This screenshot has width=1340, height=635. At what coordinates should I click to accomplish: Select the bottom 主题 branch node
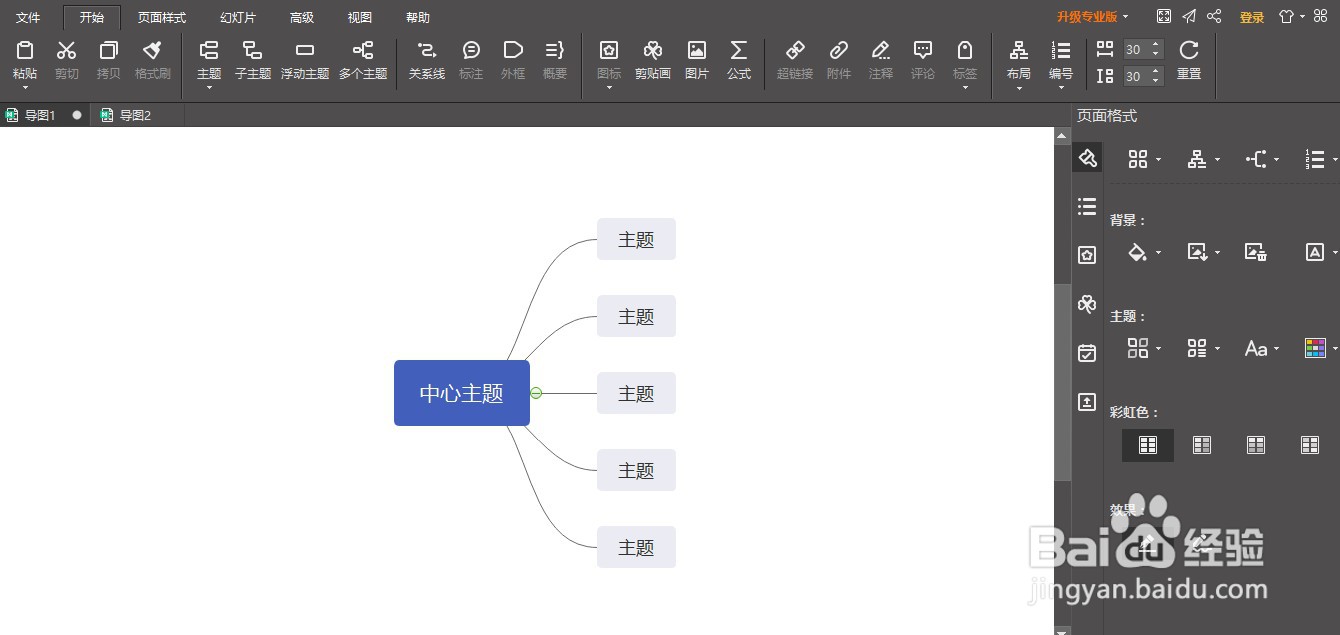[x=636, y=547]
